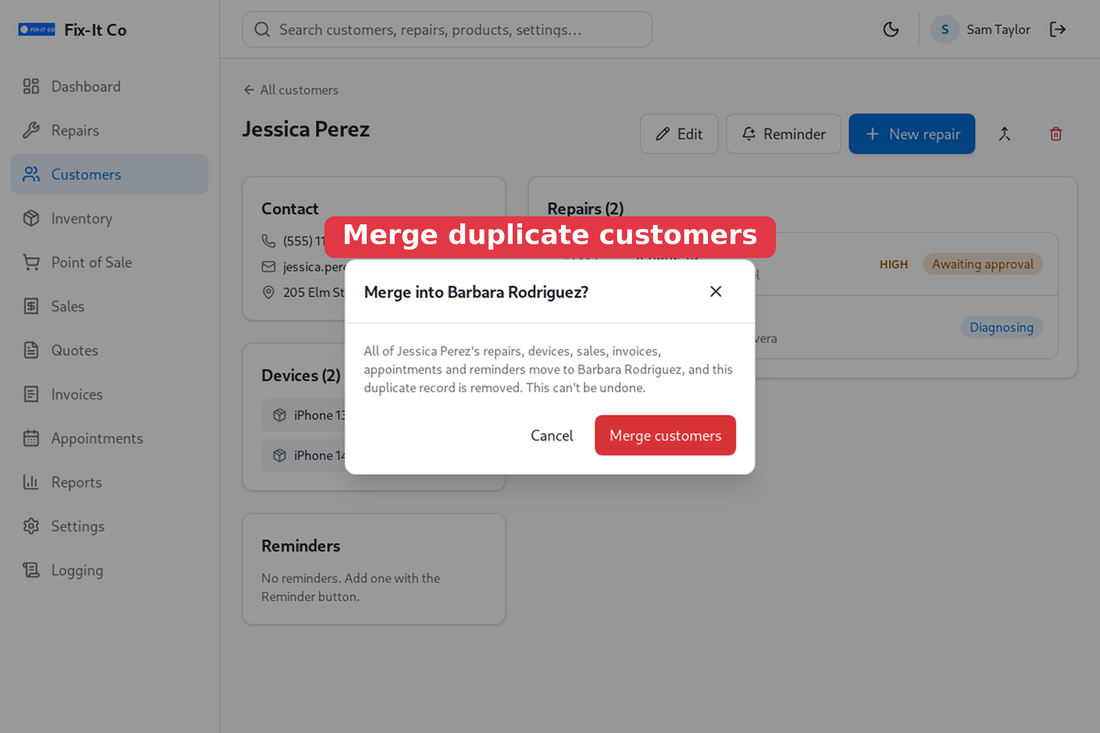Click the Sam Taylor user name
Image resolution: width=1100 pixels, height=733 pixels.
[x=998, y=29]
